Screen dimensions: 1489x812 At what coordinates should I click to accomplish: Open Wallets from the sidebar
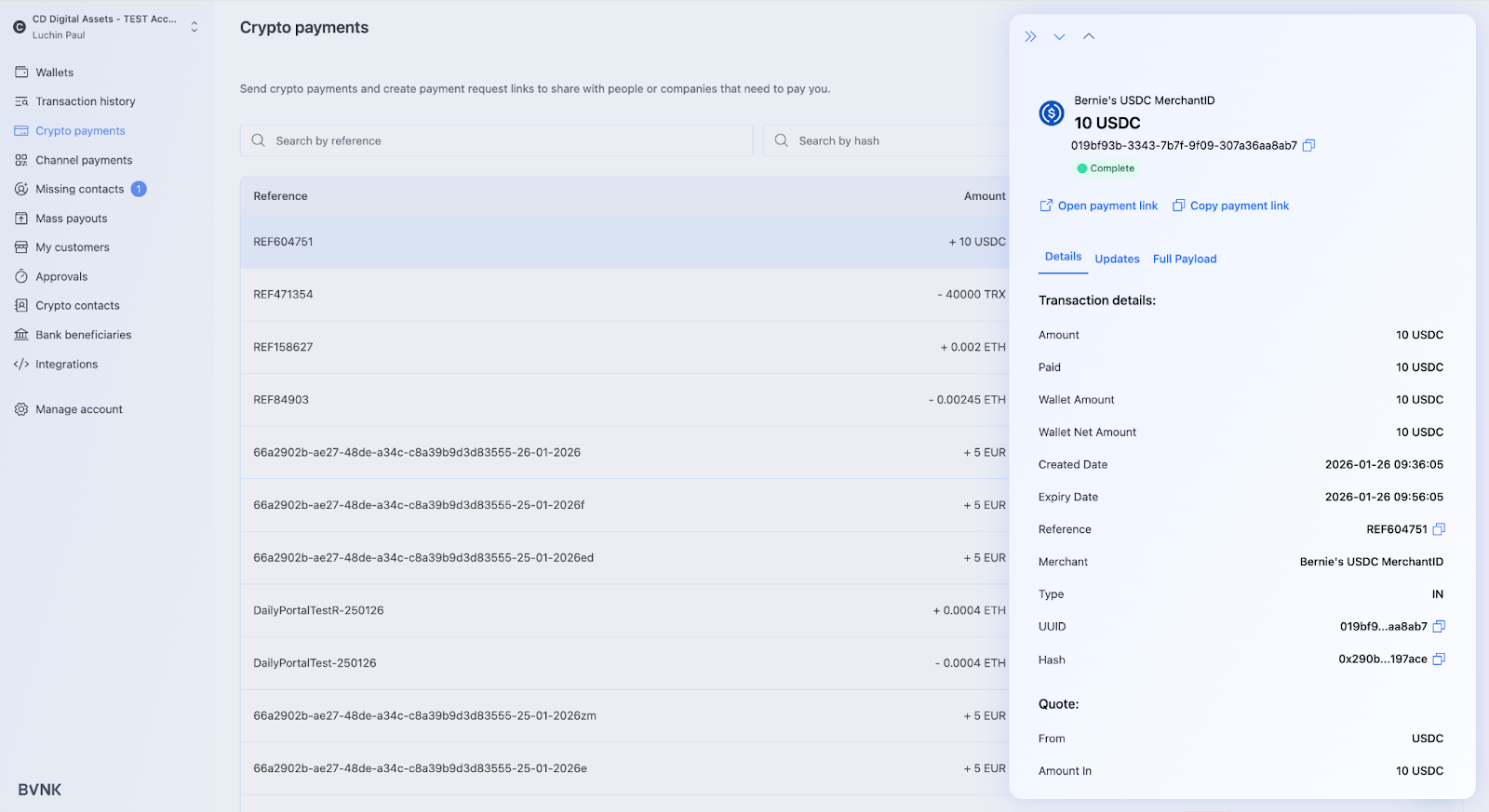point(54,73)
